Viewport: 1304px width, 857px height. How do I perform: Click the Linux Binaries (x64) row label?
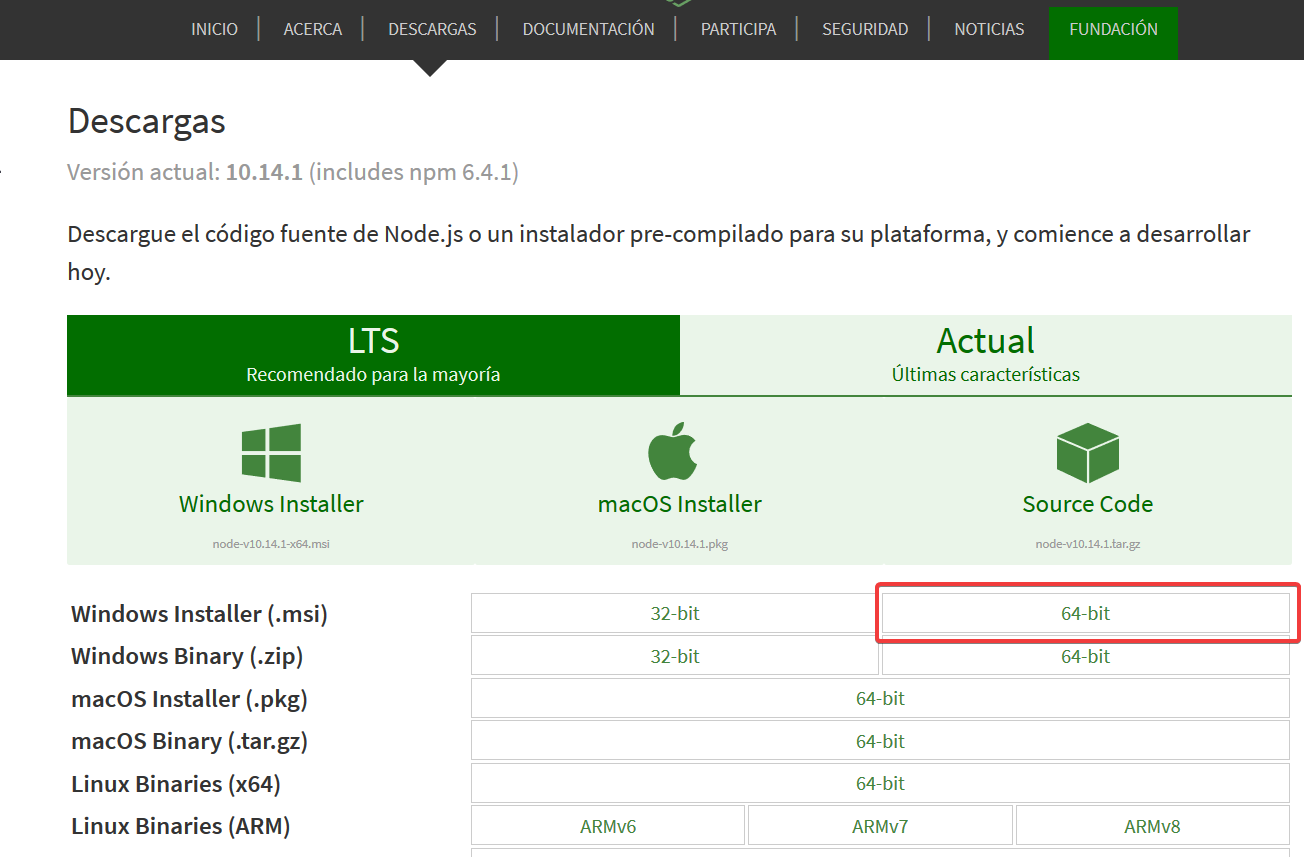(175, 783)
